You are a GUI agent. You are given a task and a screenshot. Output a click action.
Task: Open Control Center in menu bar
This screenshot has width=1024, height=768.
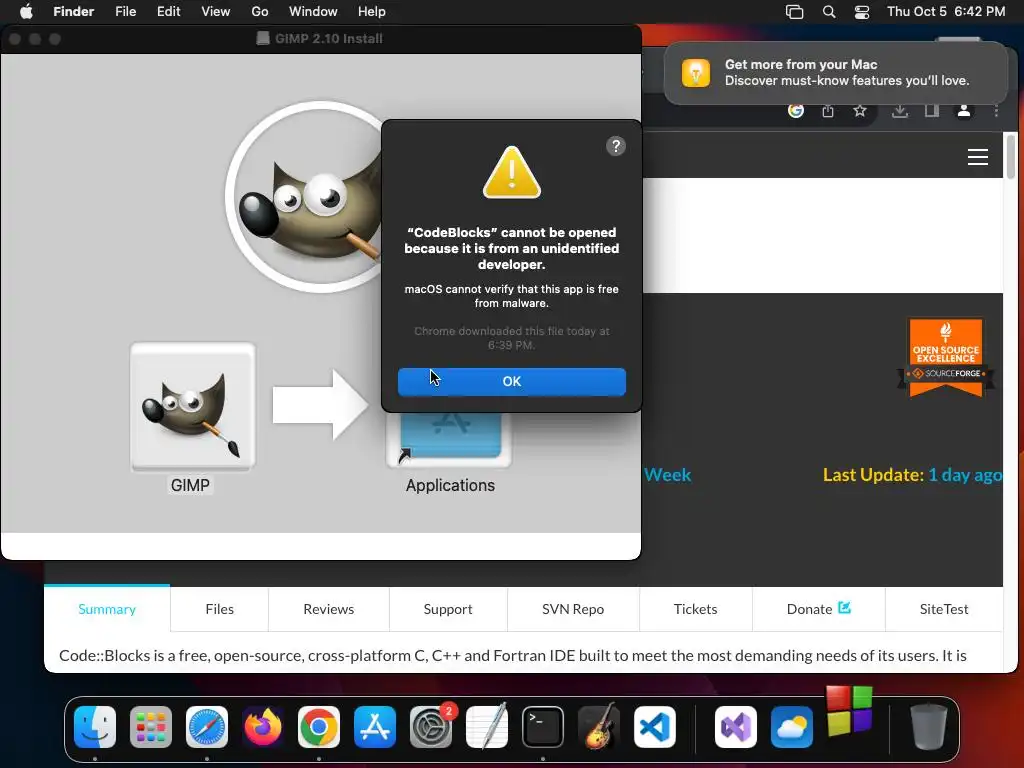tap(862, 12)
